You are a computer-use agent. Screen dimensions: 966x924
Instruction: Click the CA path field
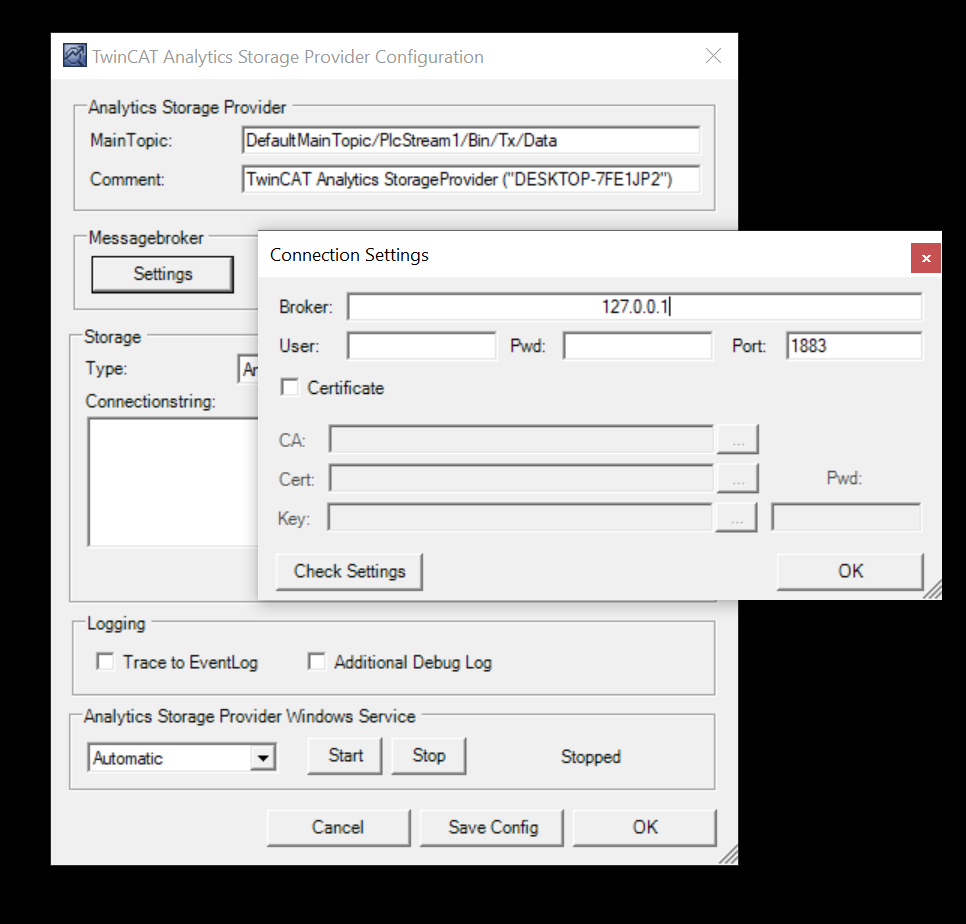[x=521, y=440]
